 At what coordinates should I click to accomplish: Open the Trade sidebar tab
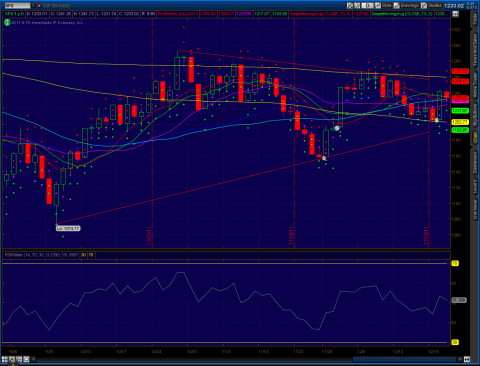(x=475, y=18)
